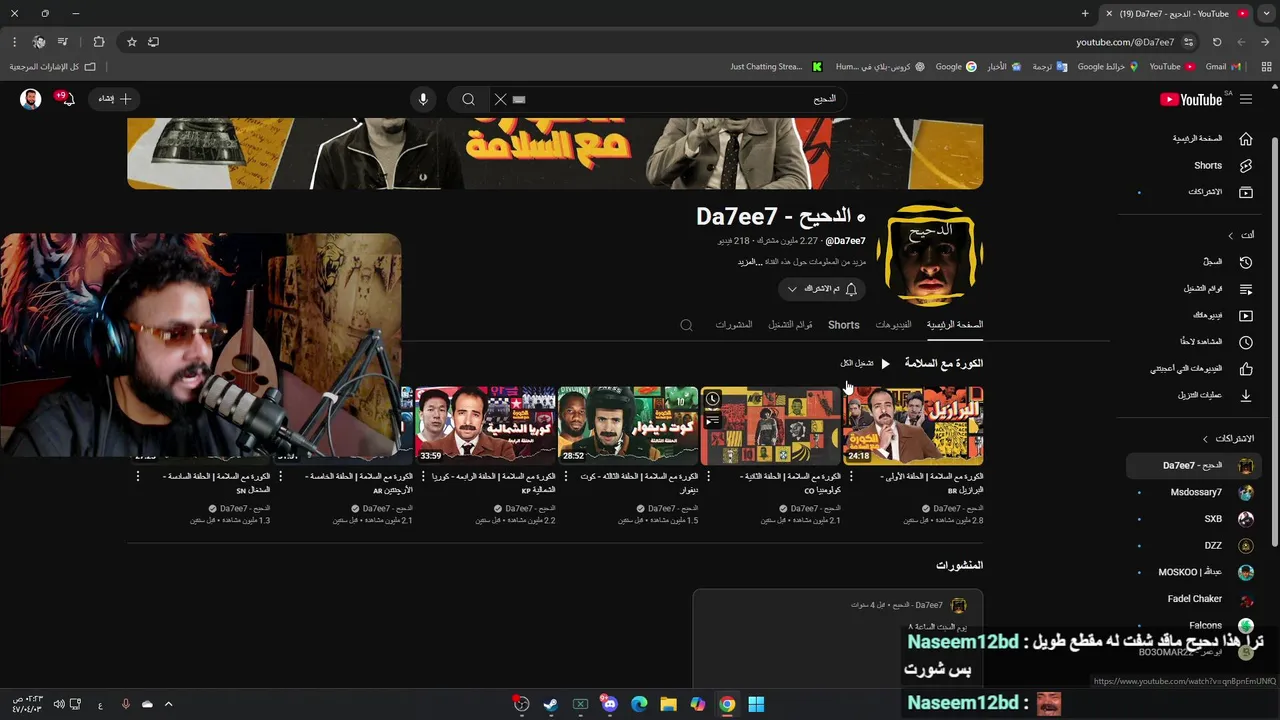The image size is (1280, 720).
Task: Open SXB subscription channel
Action: click(1195, 519)
